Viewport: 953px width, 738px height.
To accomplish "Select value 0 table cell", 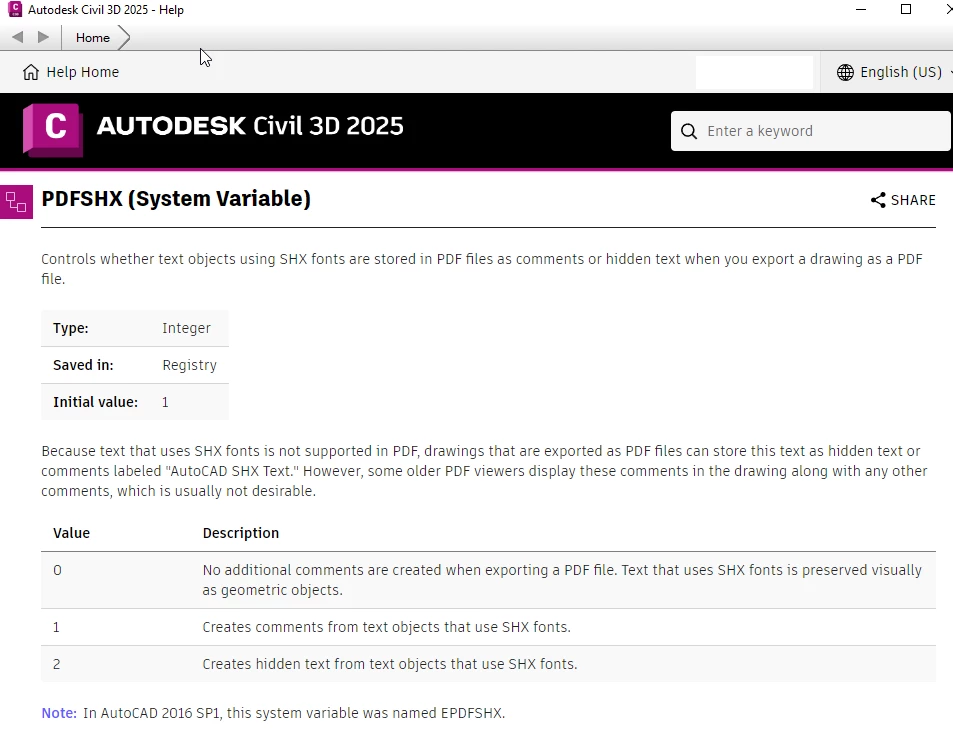I will click(x=57, y=570).
